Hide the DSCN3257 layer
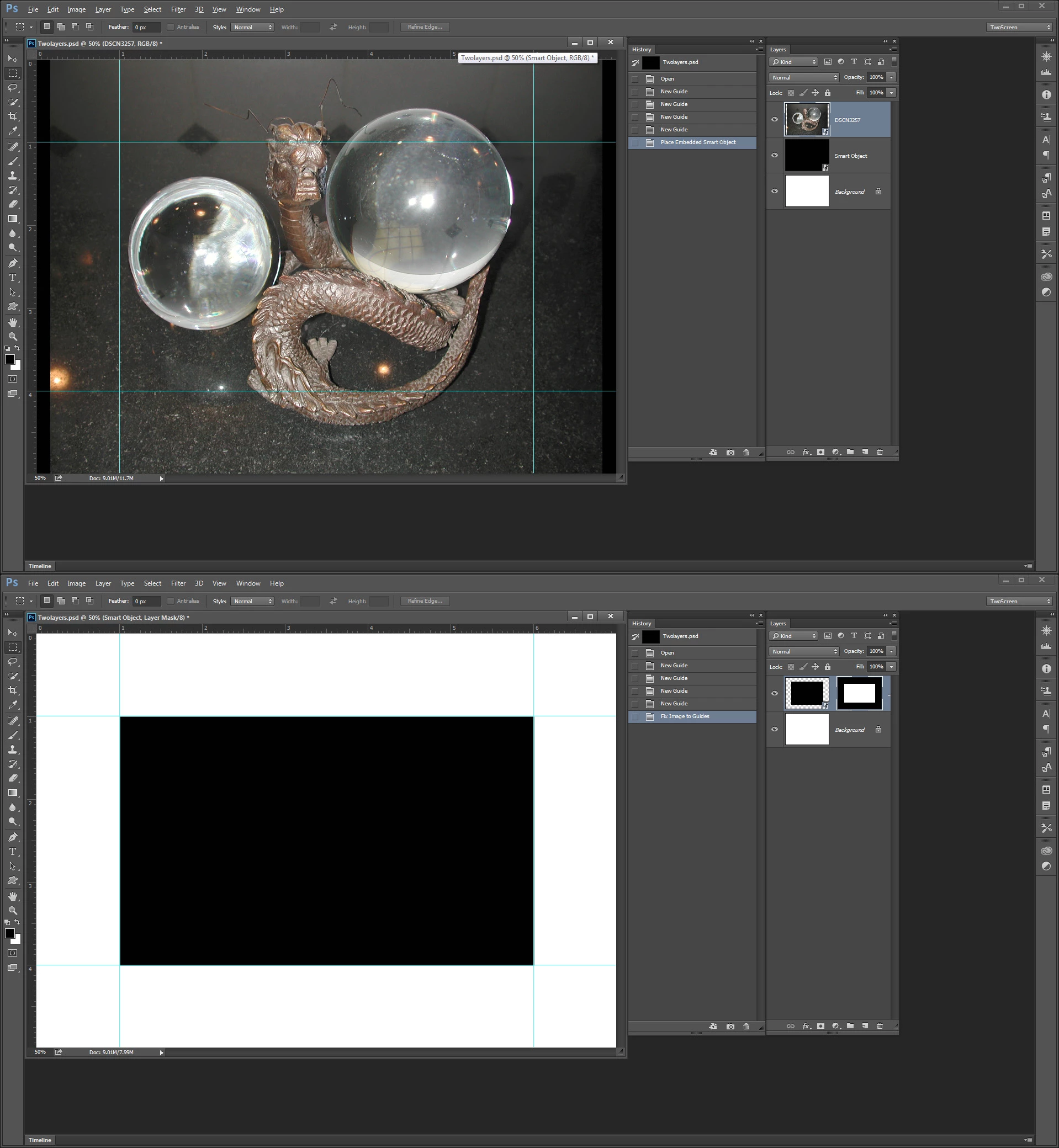The image size is (1059, 1148). pyautogui.click(x=775, y=120)
